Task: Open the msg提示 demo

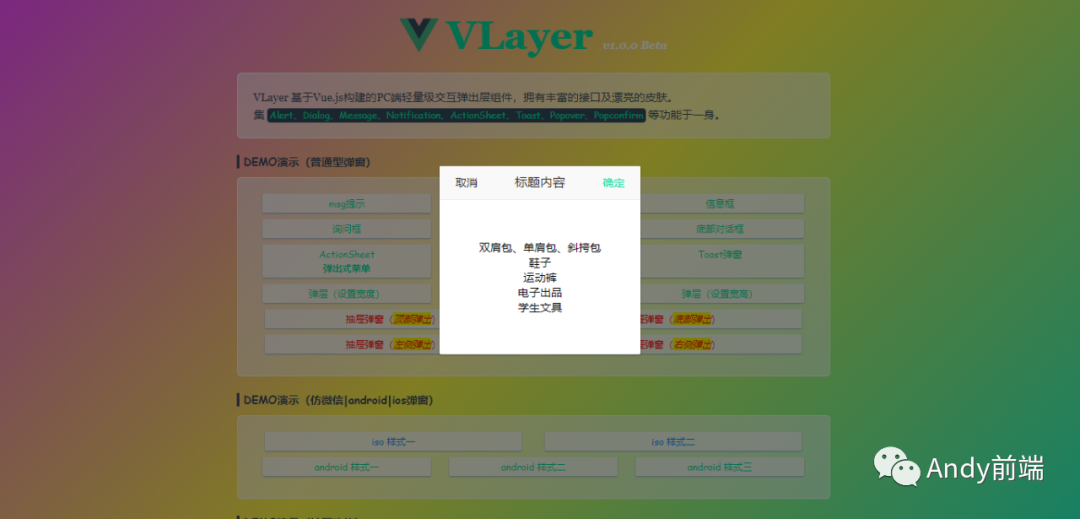Action: click(346, 204)
